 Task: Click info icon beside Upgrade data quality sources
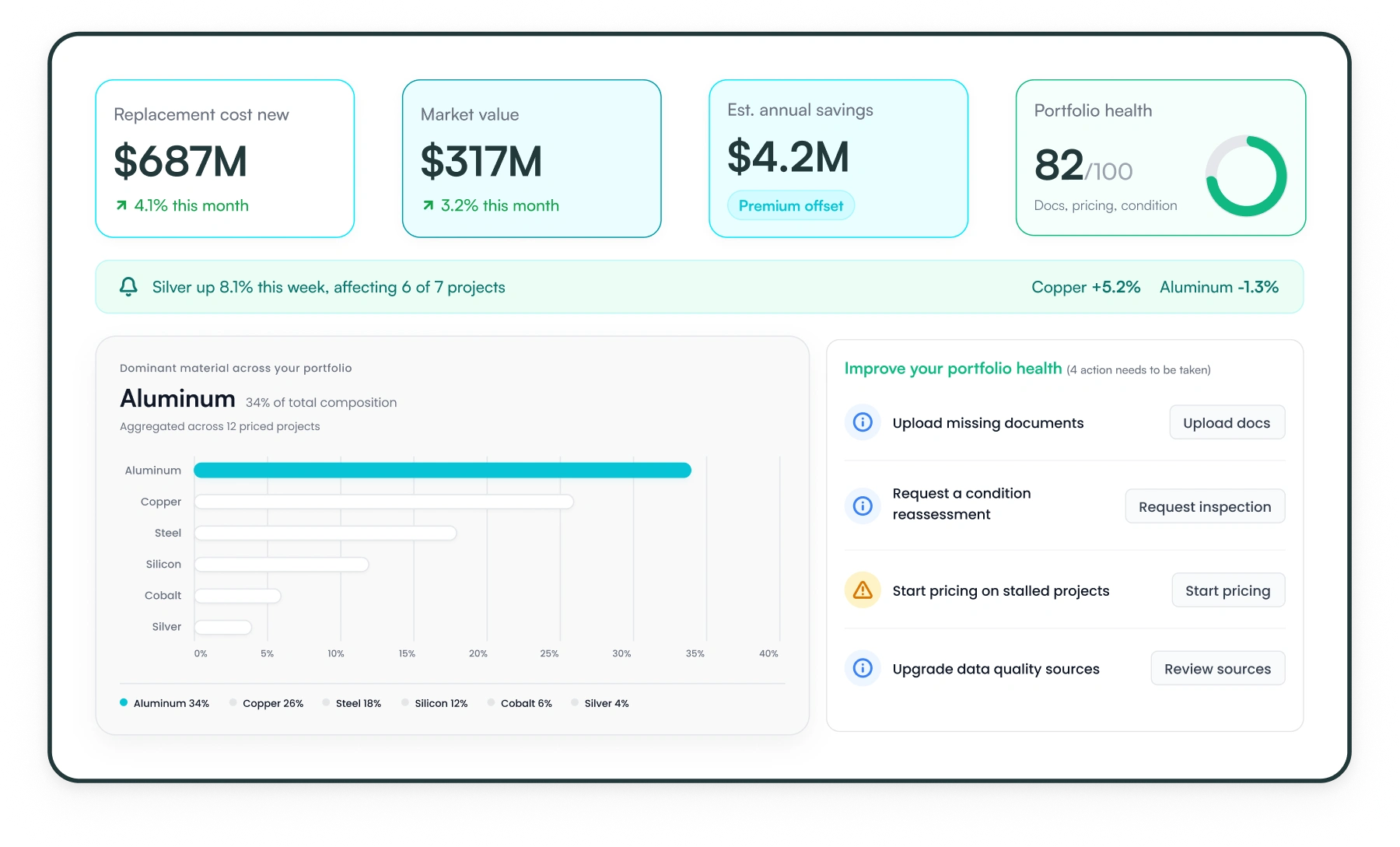coord(863,668)
